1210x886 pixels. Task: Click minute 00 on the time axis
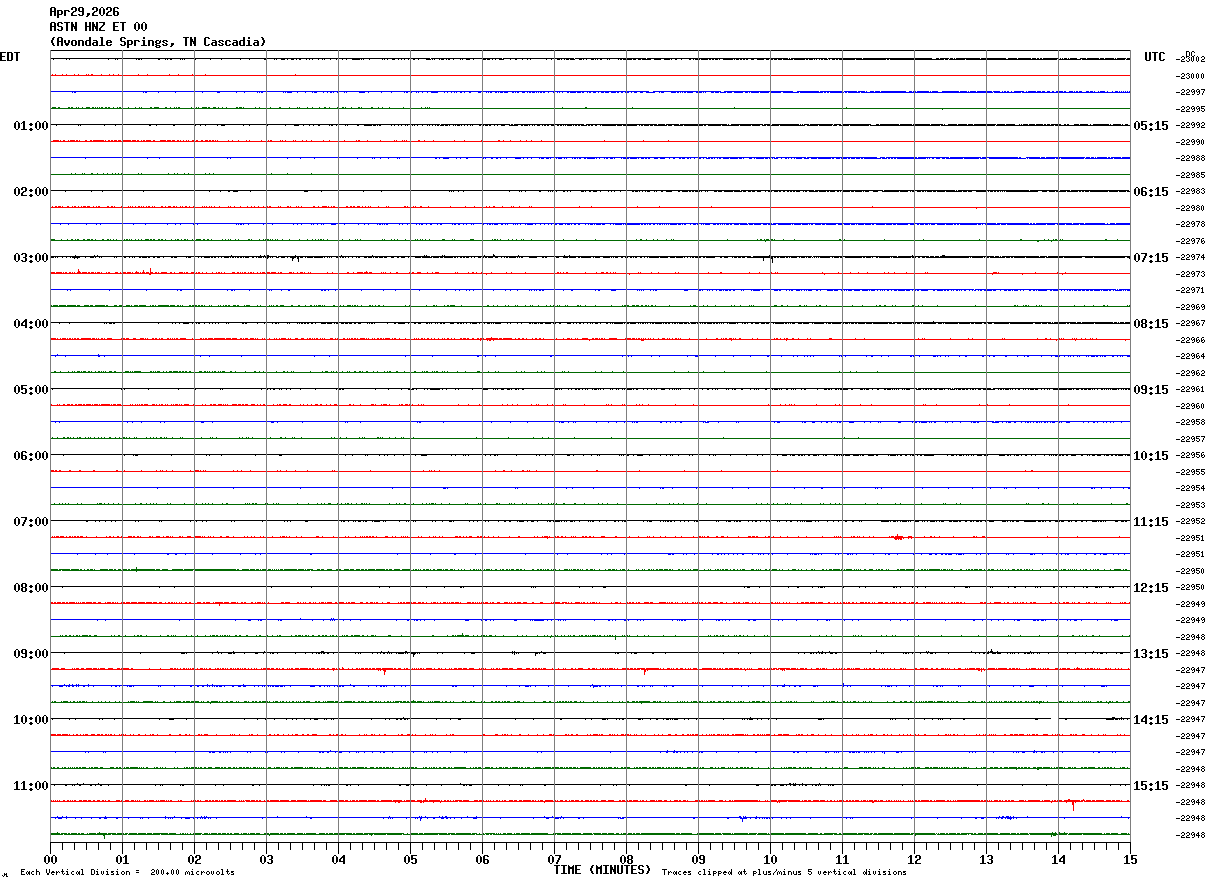50,859
